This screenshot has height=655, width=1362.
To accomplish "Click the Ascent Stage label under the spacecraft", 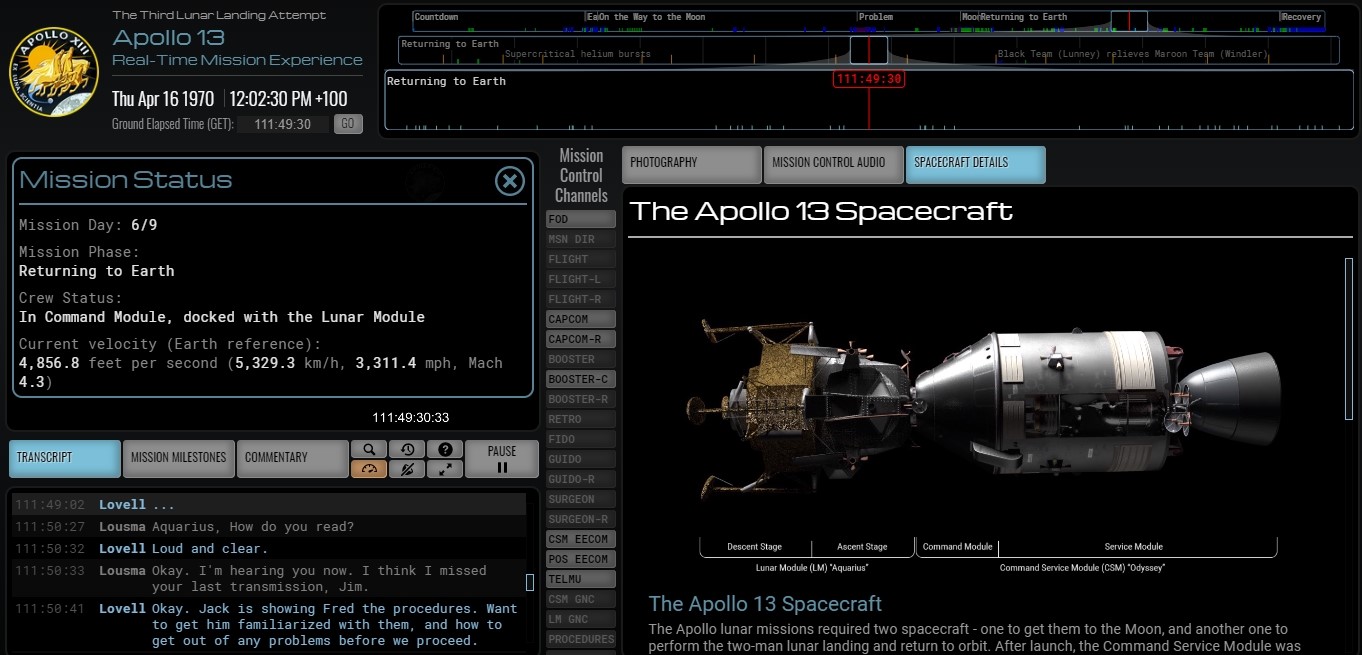I will (862, 547).
